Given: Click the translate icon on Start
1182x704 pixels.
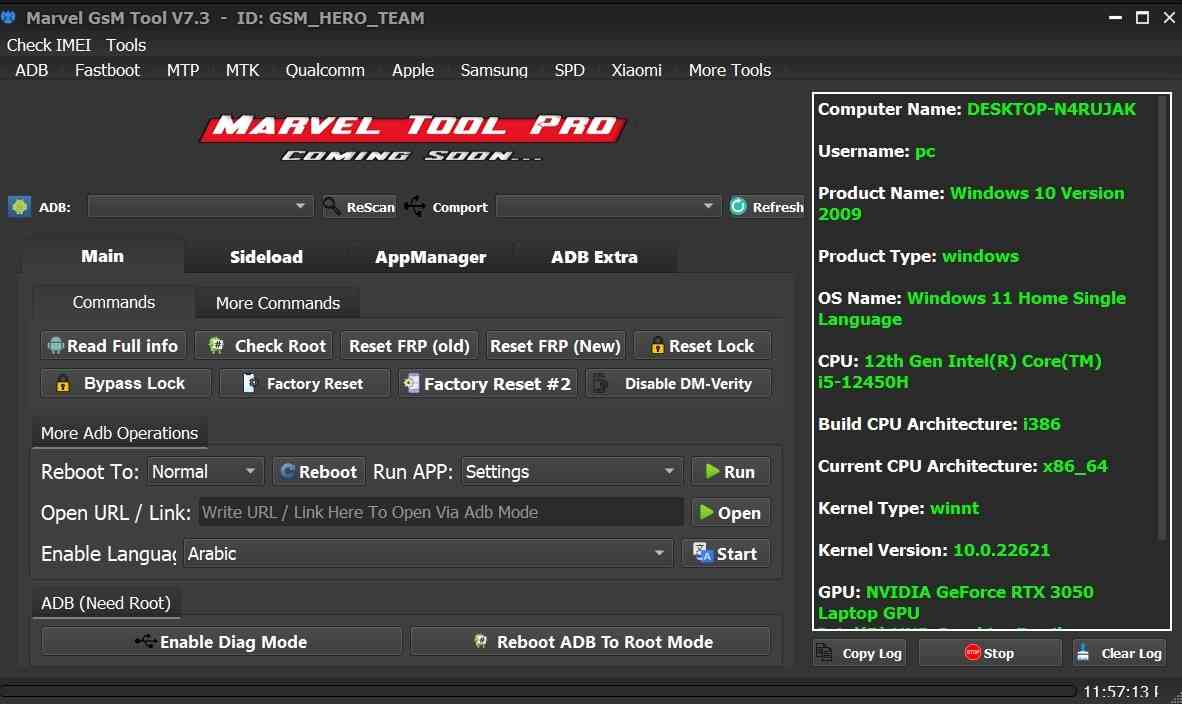Looking at the screenshot, I should (703, 552).
